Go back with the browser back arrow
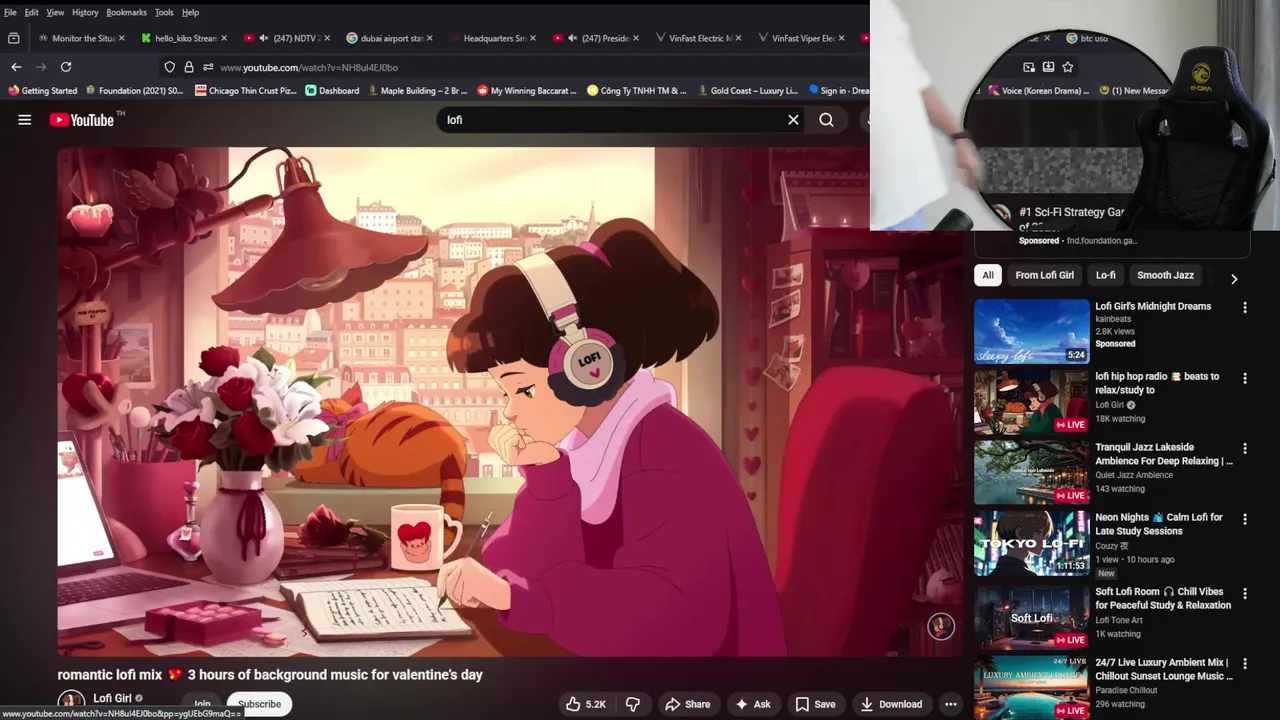Viewport: 1280px width, 720px height. tap(16, 67)
